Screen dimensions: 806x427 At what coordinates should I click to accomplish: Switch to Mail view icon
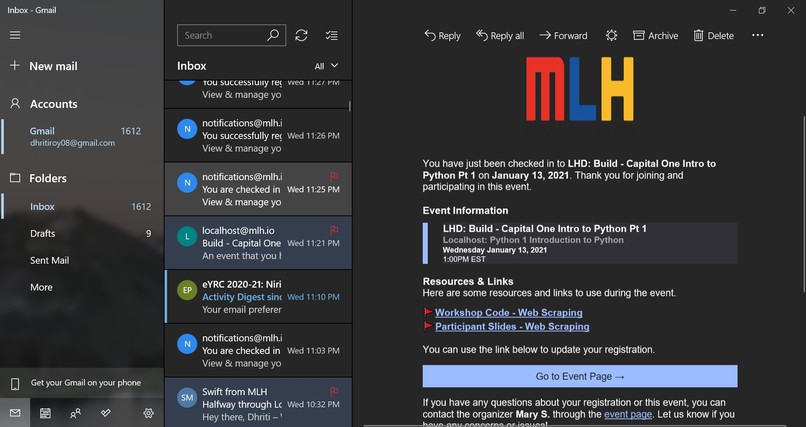pyautogui.click(x=15, y=413)
